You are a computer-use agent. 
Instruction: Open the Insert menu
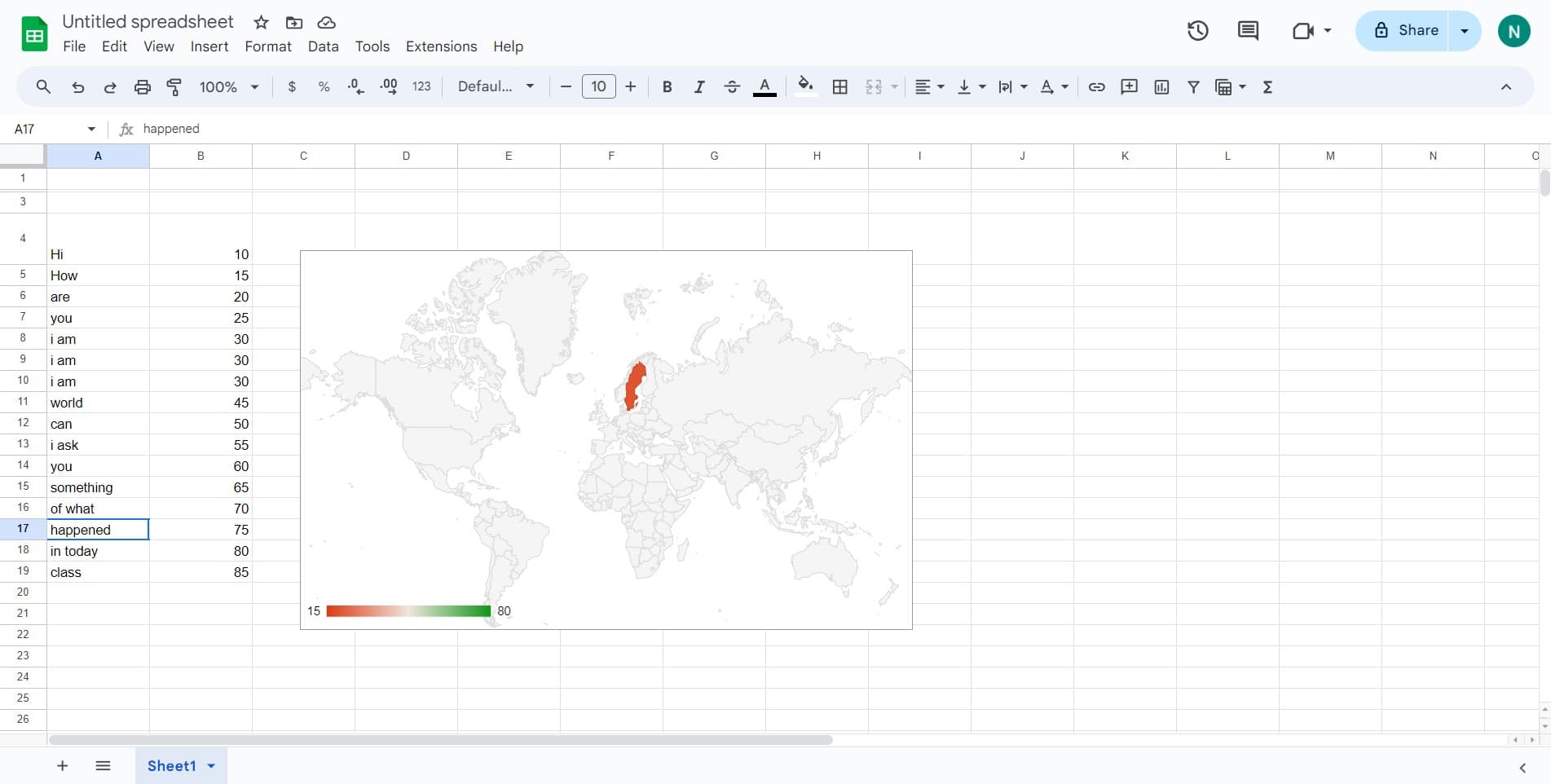[209, 46]
